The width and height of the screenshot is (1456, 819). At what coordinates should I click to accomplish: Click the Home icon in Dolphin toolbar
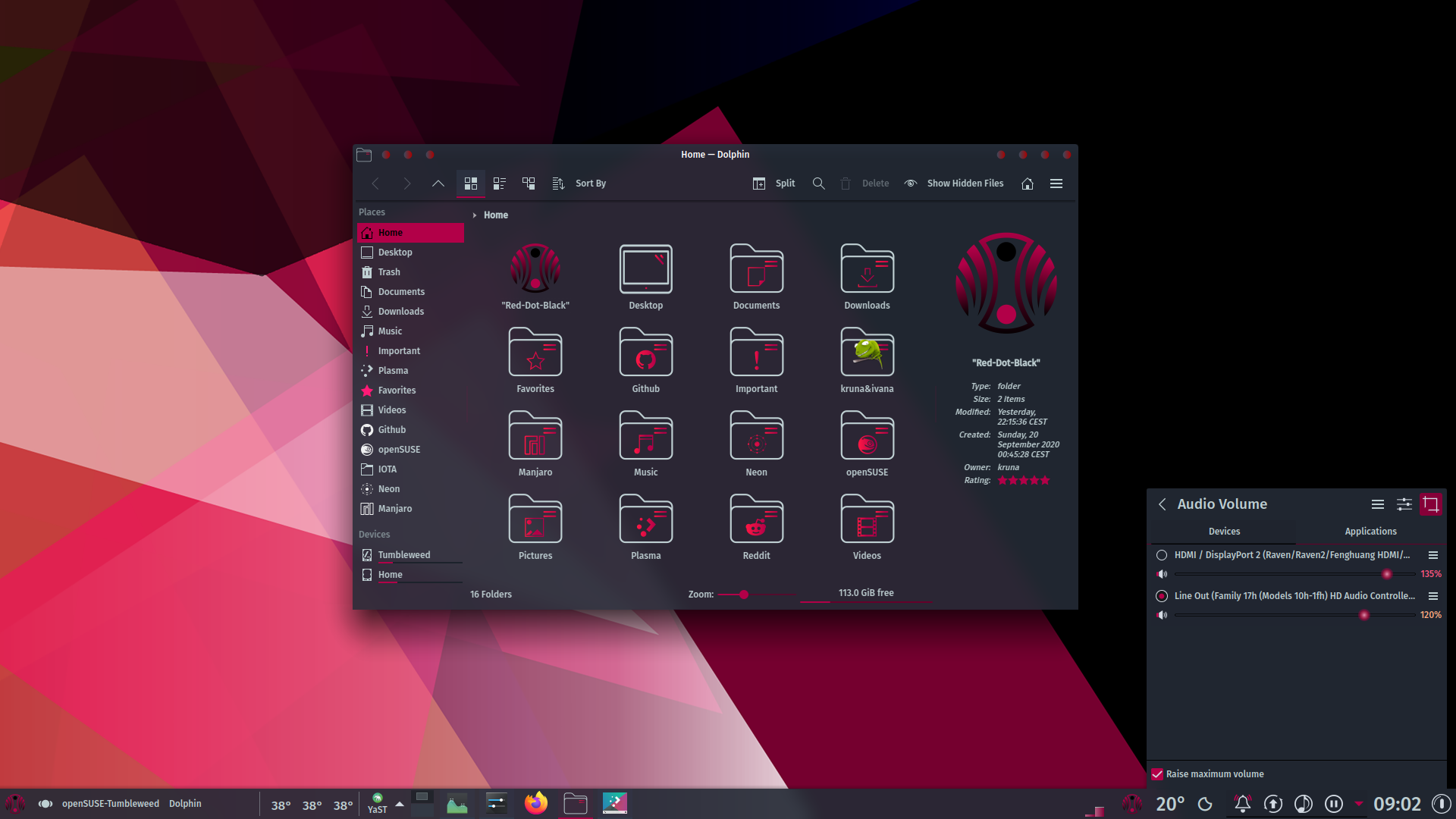point(1028,184)
